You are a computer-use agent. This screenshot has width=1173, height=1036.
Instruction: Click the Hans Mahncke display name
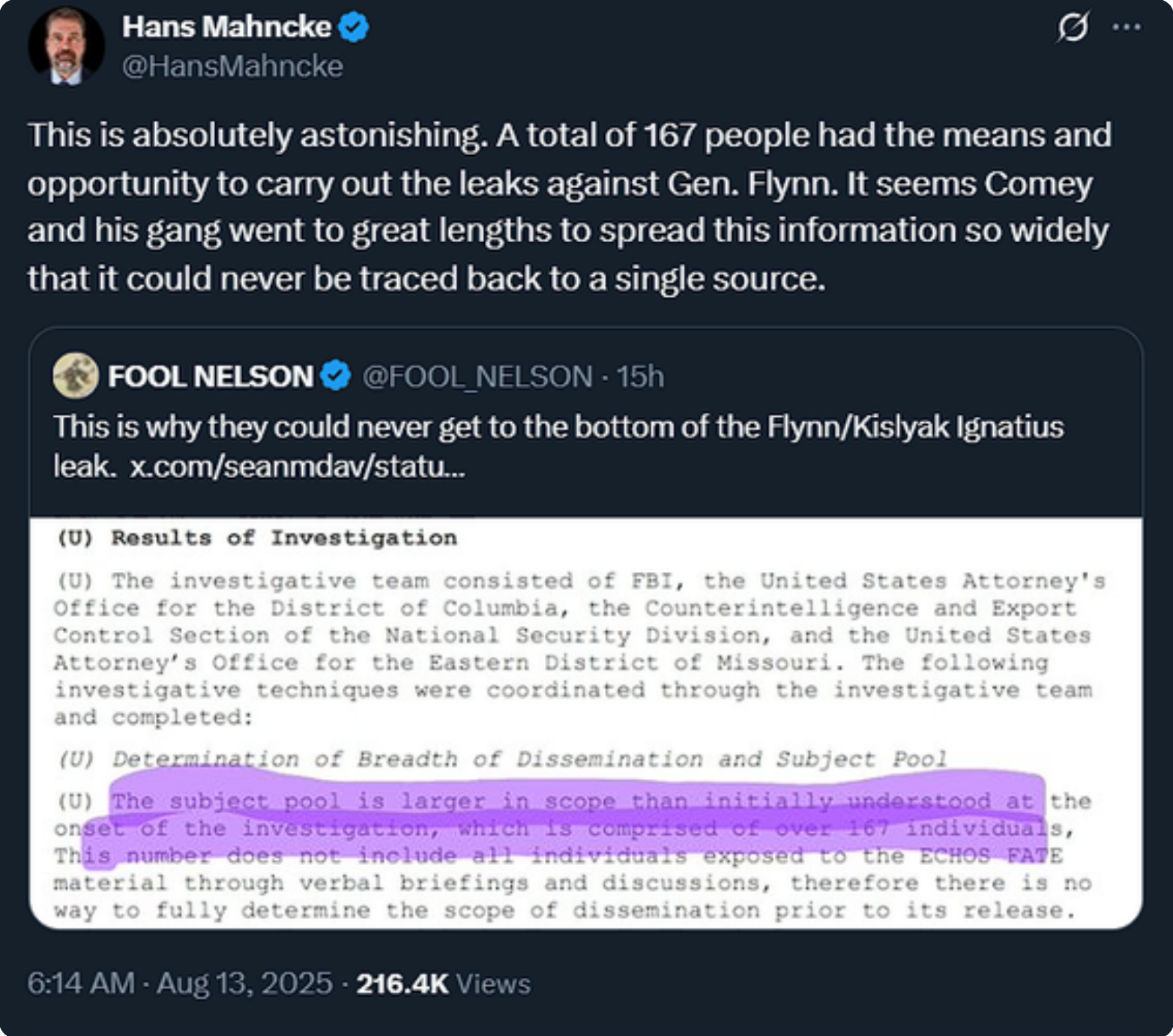tap(226, 27)
